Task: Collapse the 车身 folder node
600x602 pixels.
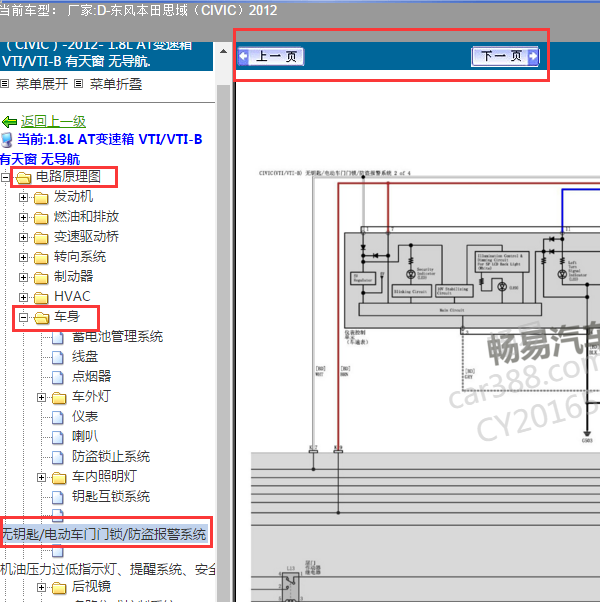Action: pos(23,317)
